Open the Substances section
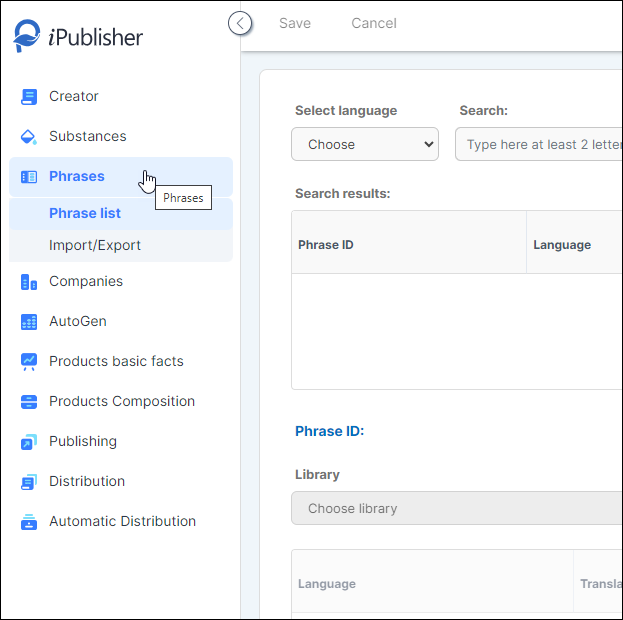Viewport: 623px width, 620px height. coord(121,137)
